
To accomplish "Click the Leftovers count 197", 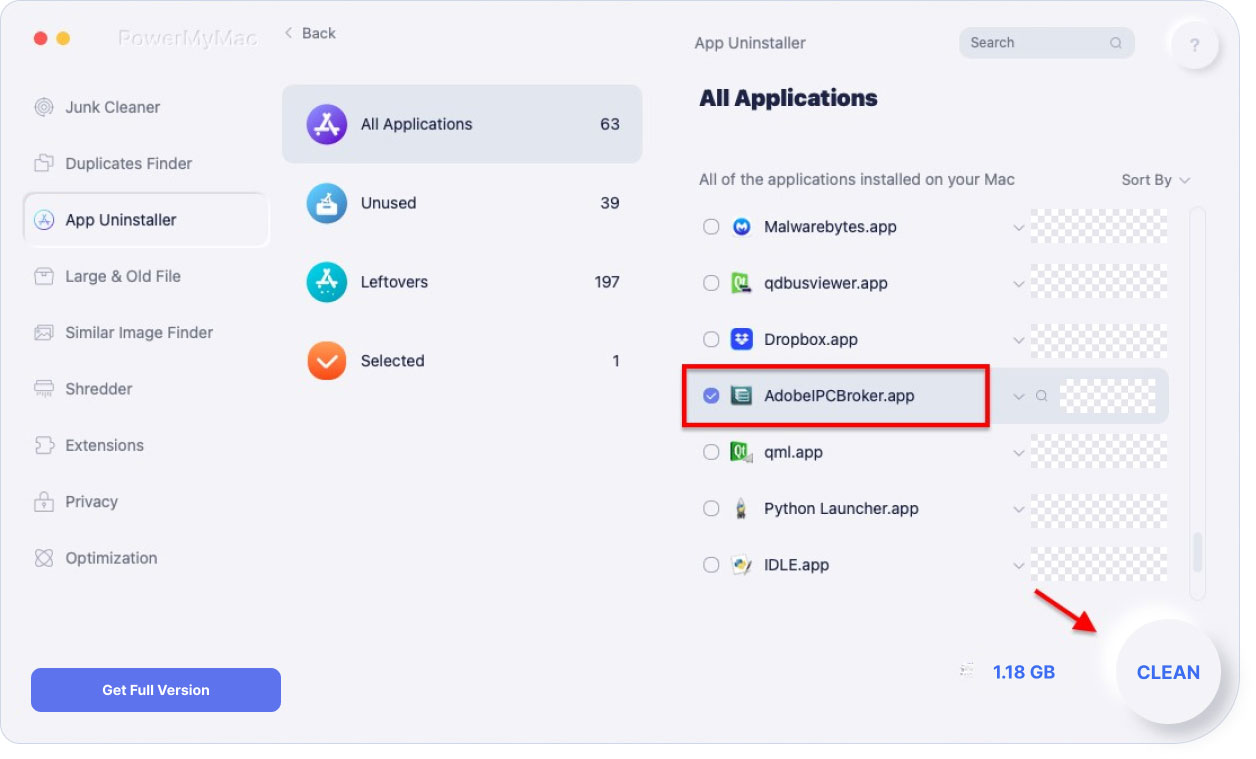I will click(x=607, y=282).
